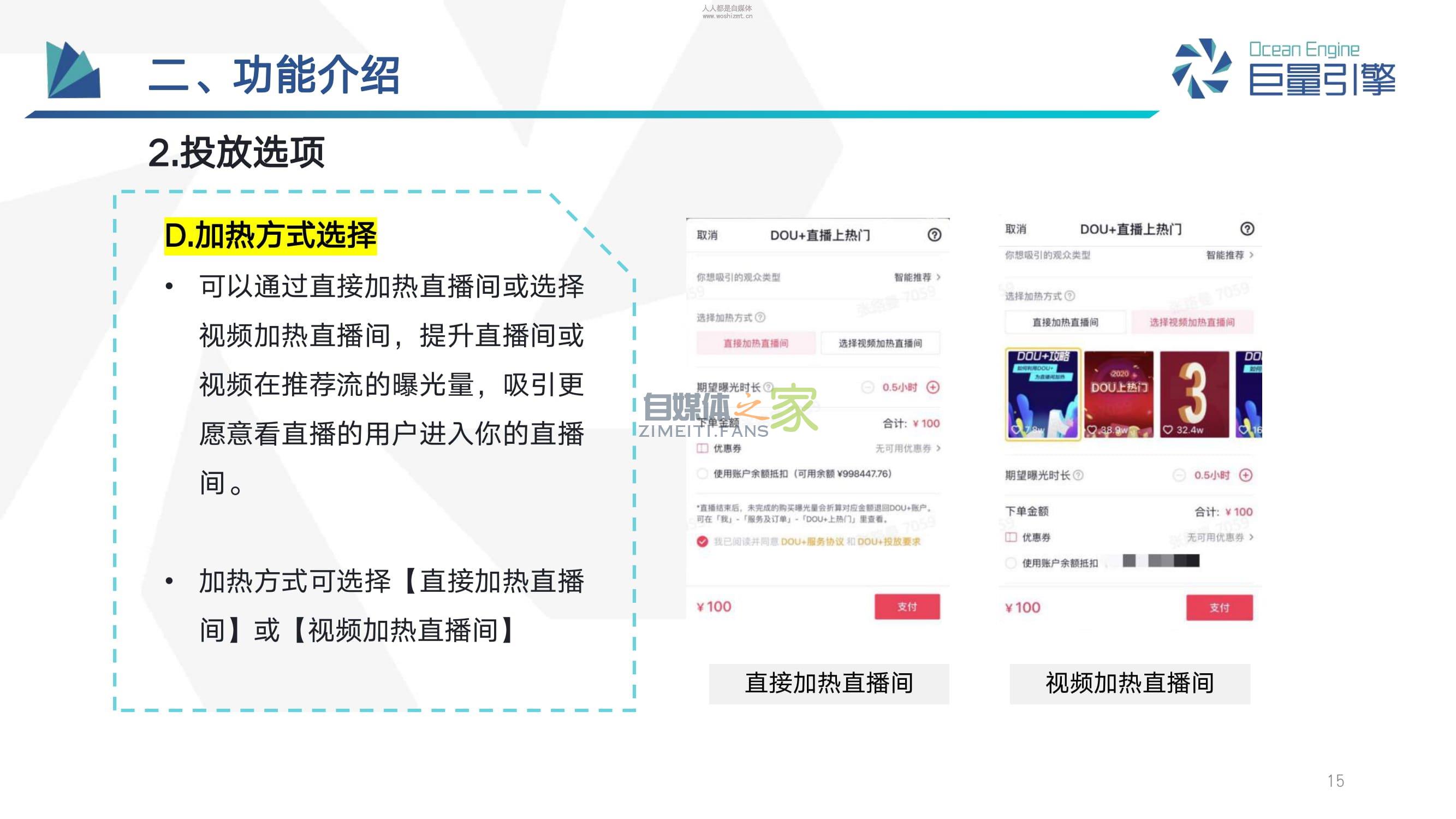Enable 使用账户余额抵扣 radio in left phone
This screenshot has width=1456, height=819.
[x=702, y=473]
